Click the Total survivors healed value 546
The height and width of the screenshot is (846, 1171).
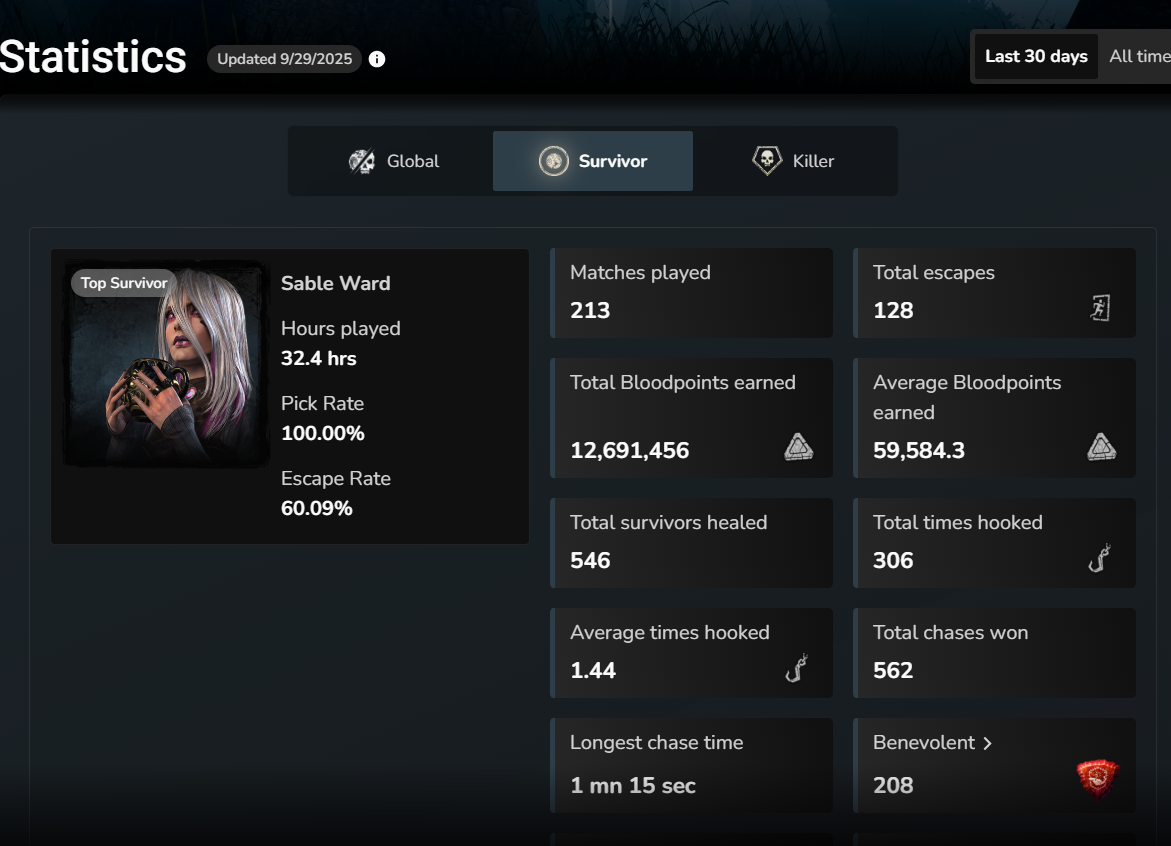tap(590, 561)
